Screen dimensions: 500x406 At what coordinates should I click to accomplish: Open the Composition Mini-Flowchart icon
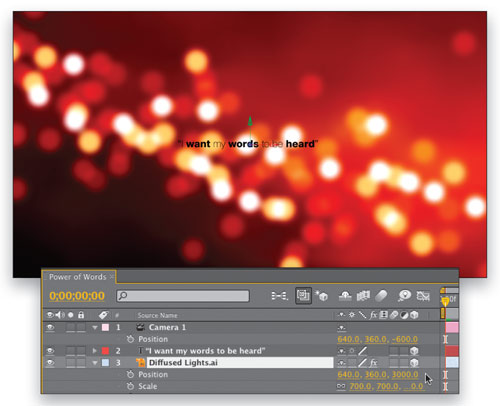tap(279, 296)
